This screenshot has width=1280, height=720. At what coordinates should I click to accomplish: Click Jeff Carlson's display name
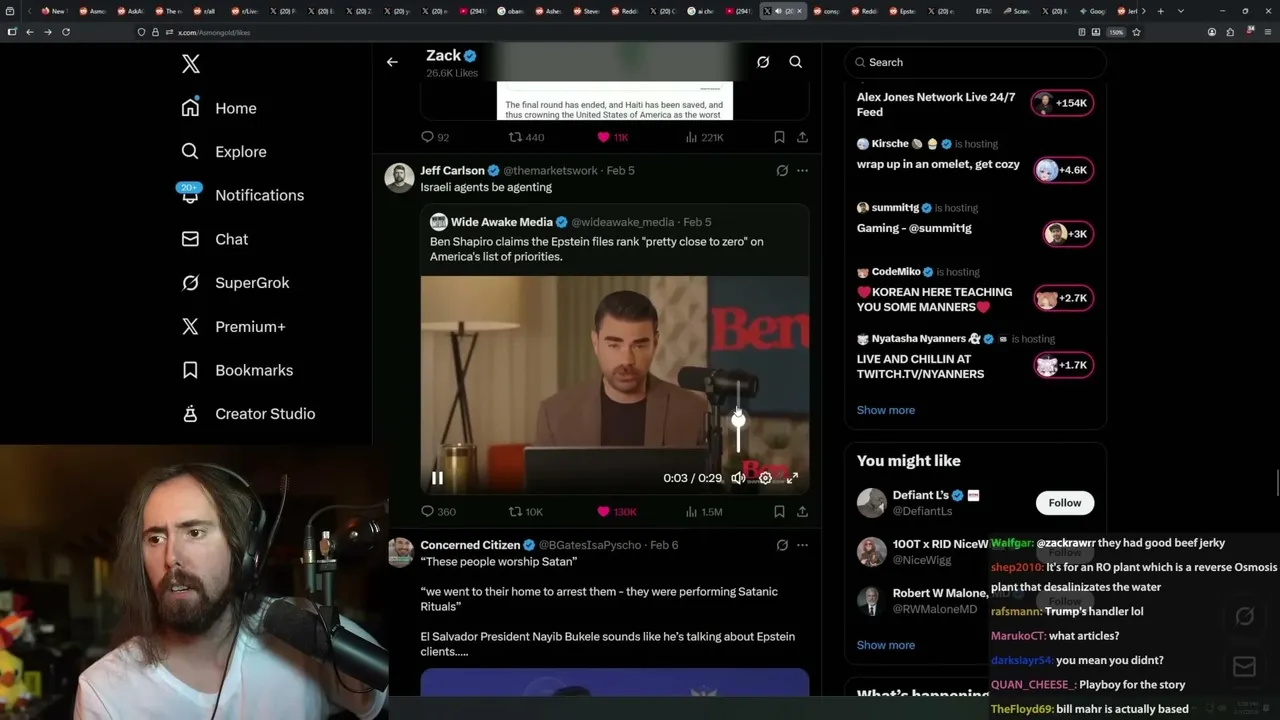click(x=452, y=171)
